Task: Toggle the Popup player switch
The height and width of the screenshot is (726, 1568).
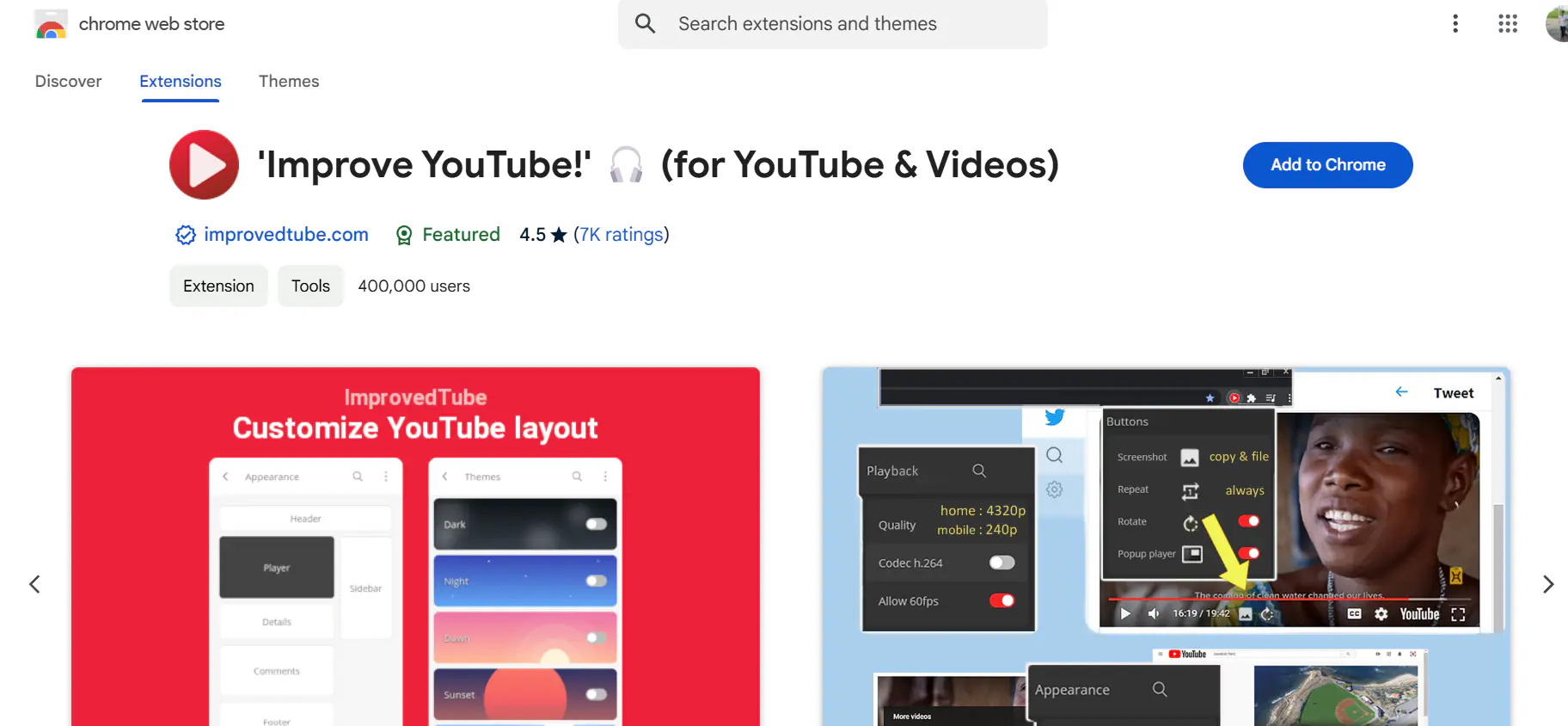Action: coord(1249,553)
